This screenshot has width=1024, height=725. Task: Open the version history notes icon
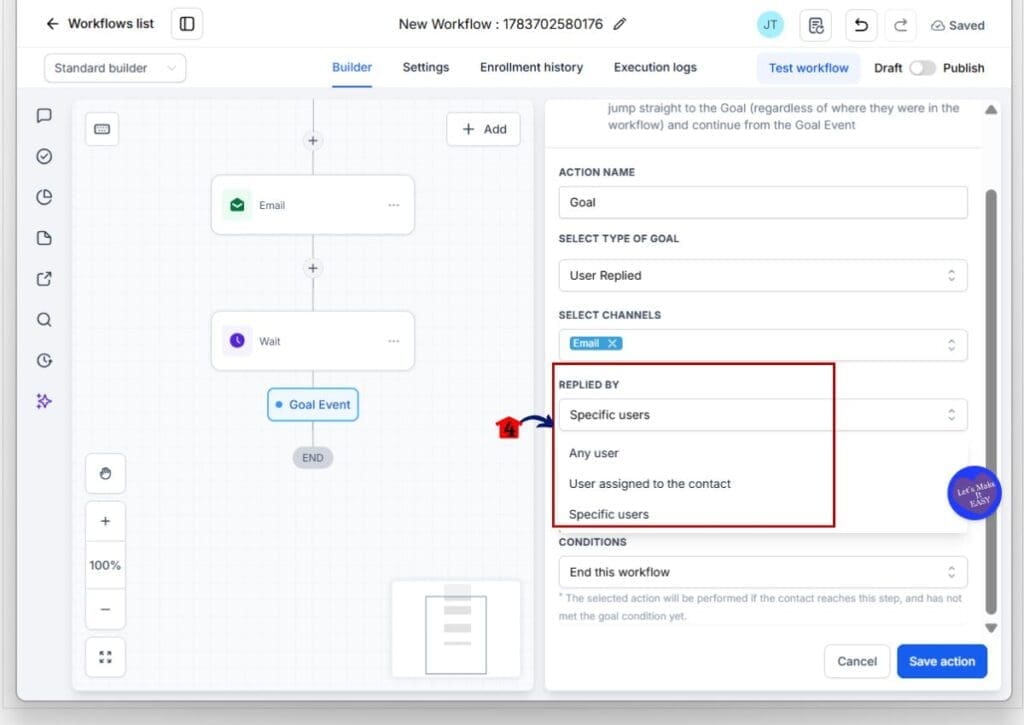pyautogui.click(x=816, y=25)
